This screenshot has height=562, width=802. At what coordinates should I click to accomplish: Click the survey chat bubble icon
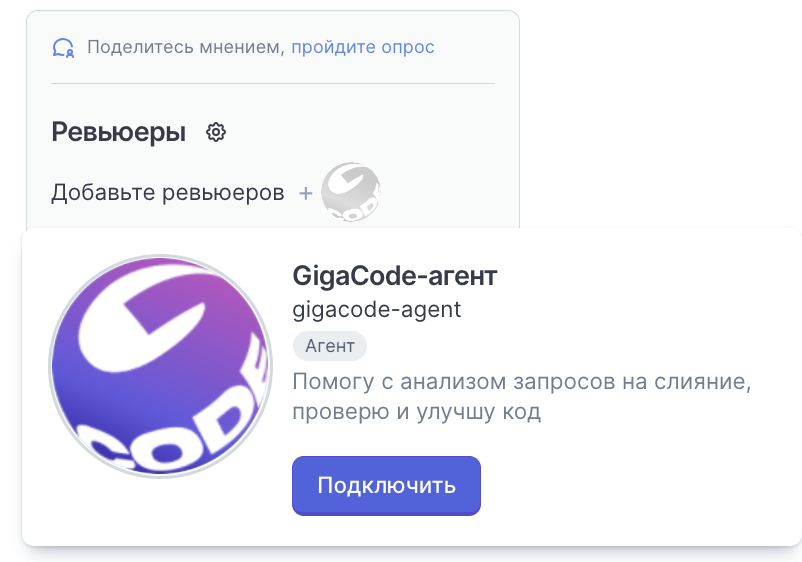click(63, 48)
